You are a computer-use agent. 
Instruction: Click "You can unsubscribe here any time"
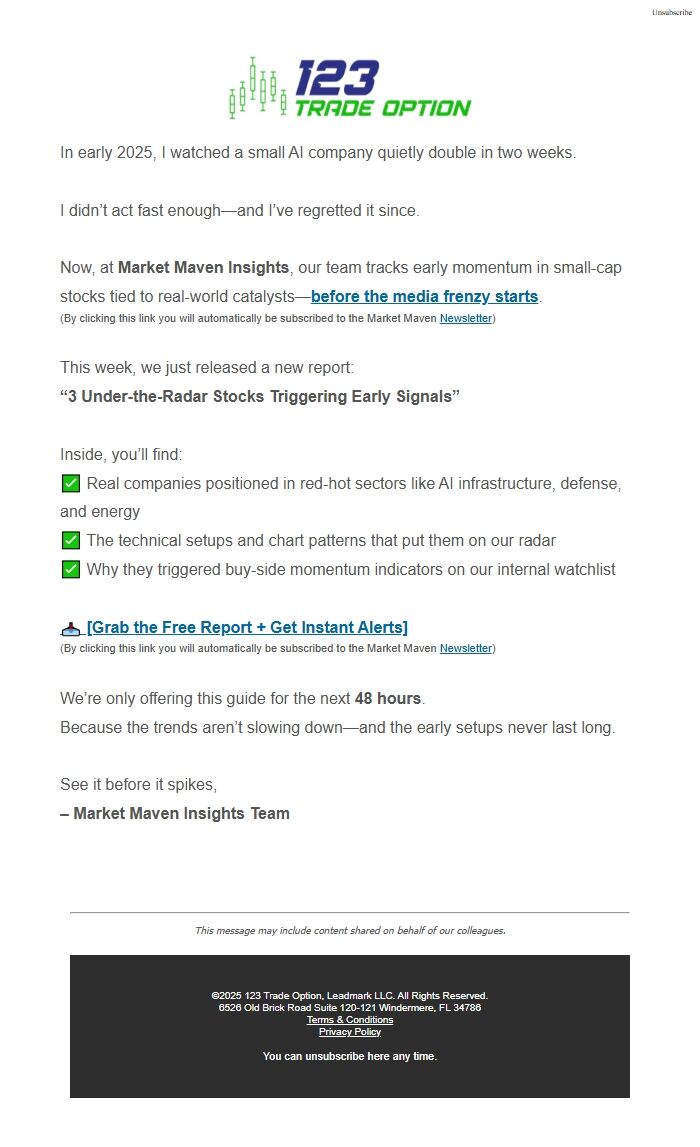(x=350, y=1056)
